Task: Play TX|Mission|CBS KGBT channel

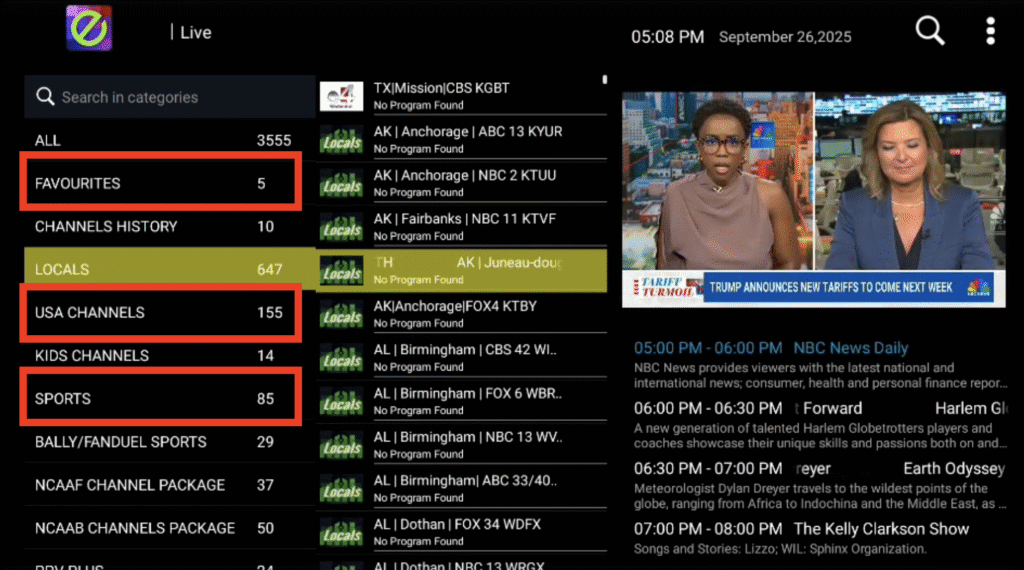Action: [462, 96]
